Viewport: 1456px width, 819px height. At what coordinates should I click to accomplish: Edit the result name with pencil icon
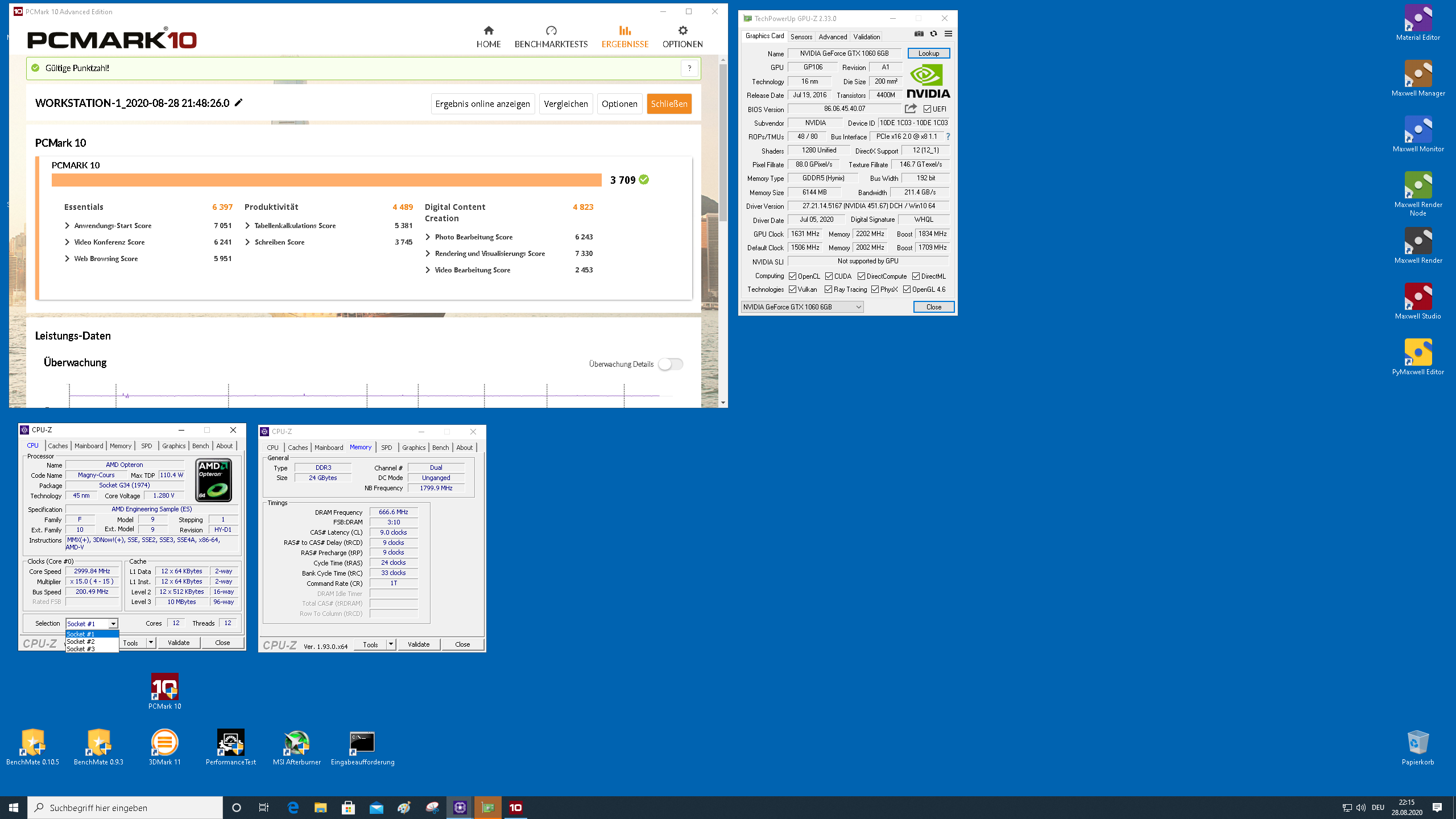coord(239,102)
